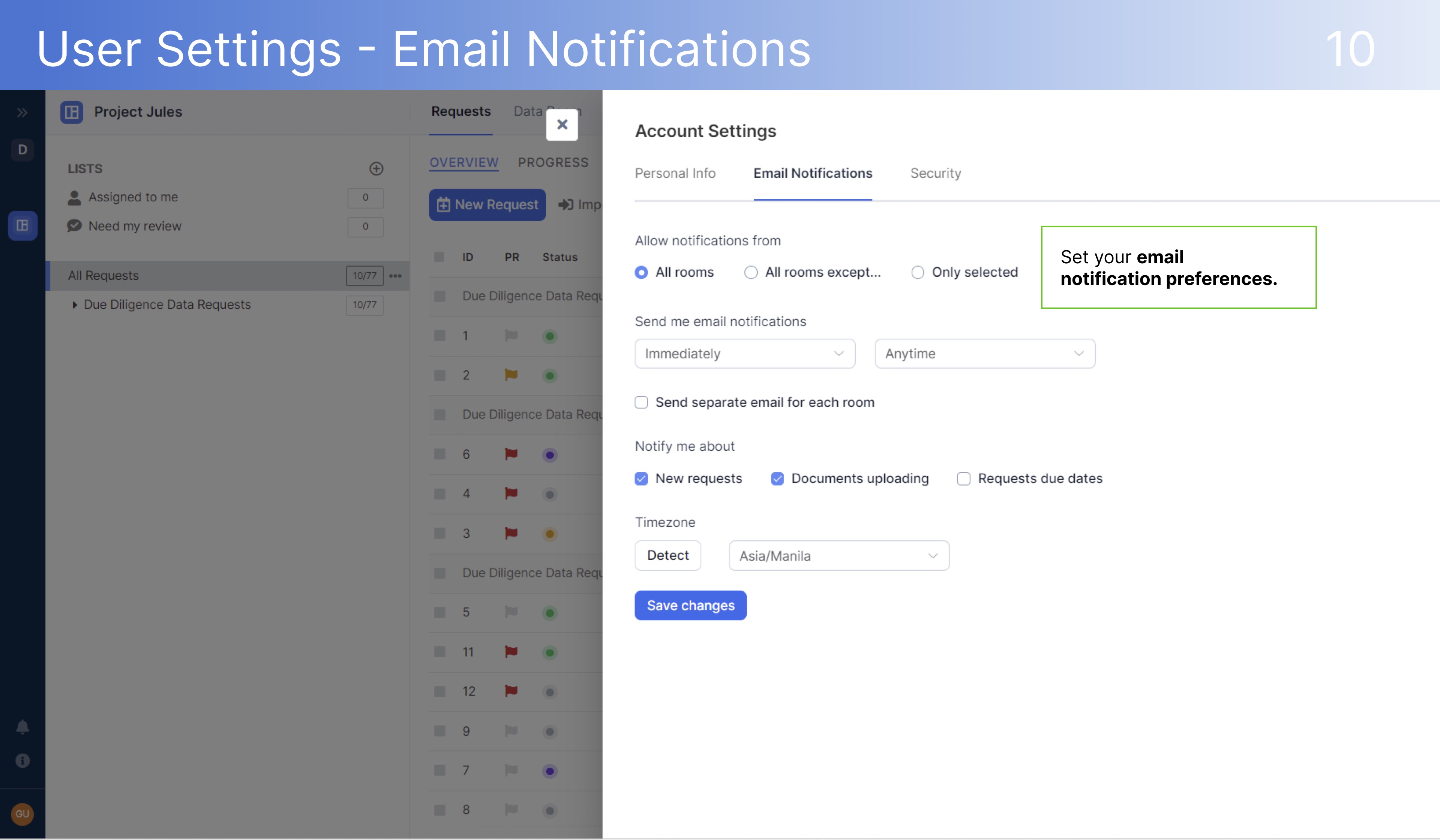This screenshot has height=840, width=1440.
Task: Switch to the Security tab
Action: click(x=935, y=173)
